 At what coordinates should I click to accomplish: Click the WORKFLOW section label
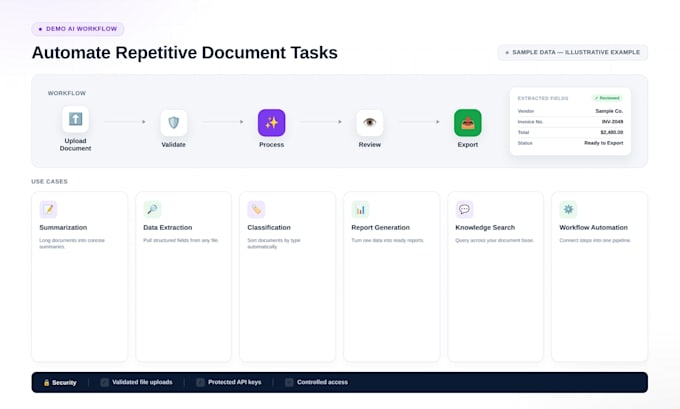67,93
